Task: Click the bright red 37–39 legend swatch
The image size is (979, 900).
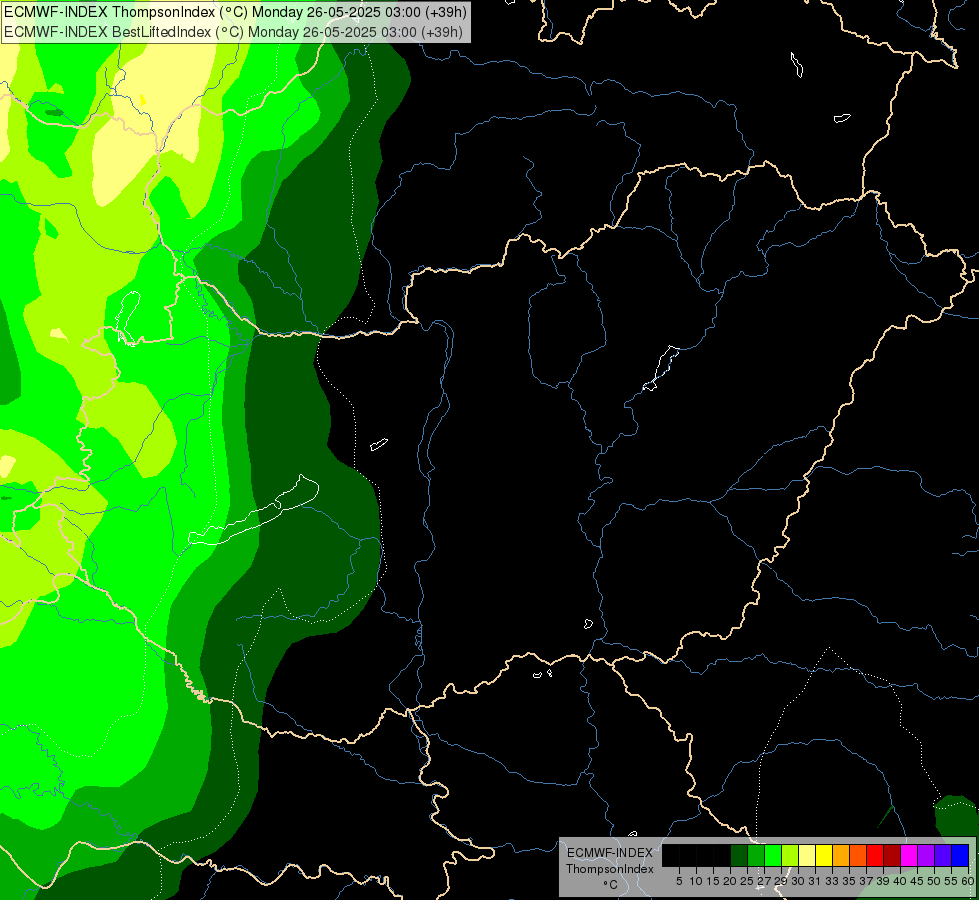Action: [x=875, y=855]
